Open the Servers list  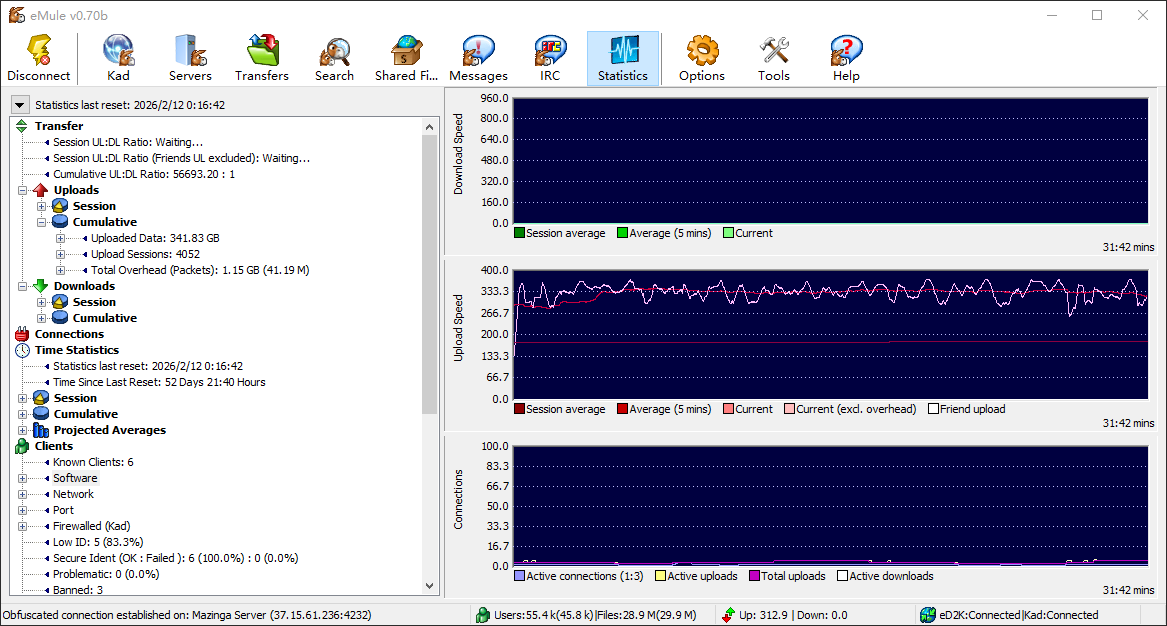click(x=190, y=58)
